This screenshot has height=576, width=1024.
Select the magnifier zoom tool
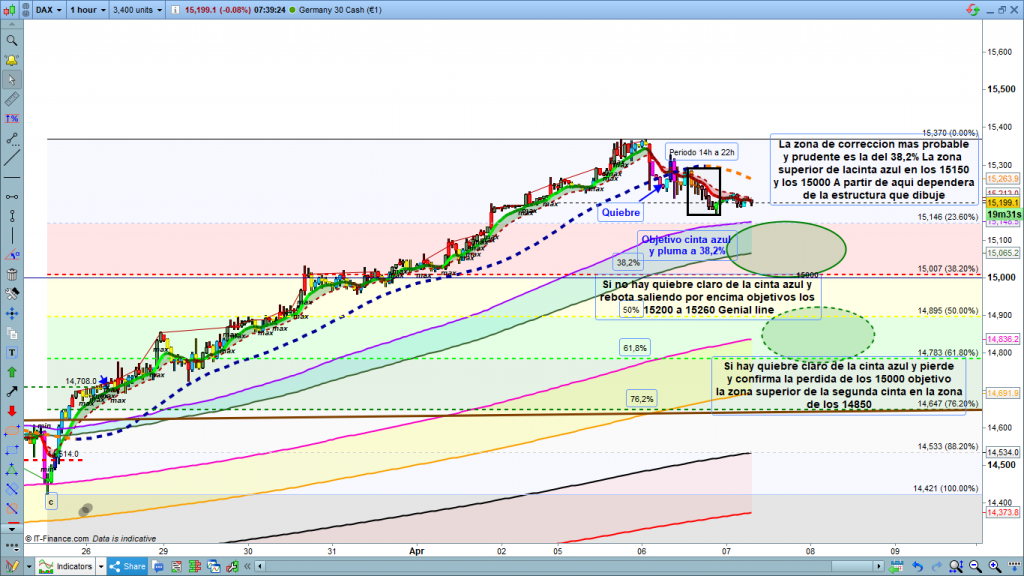point(12,41)
